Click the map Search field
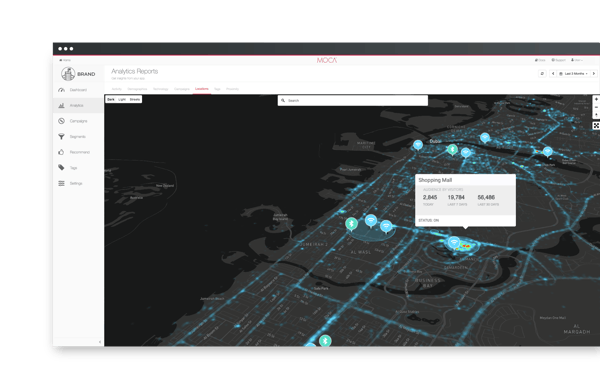Screen dimensions: 600x384 pos(352,101)
